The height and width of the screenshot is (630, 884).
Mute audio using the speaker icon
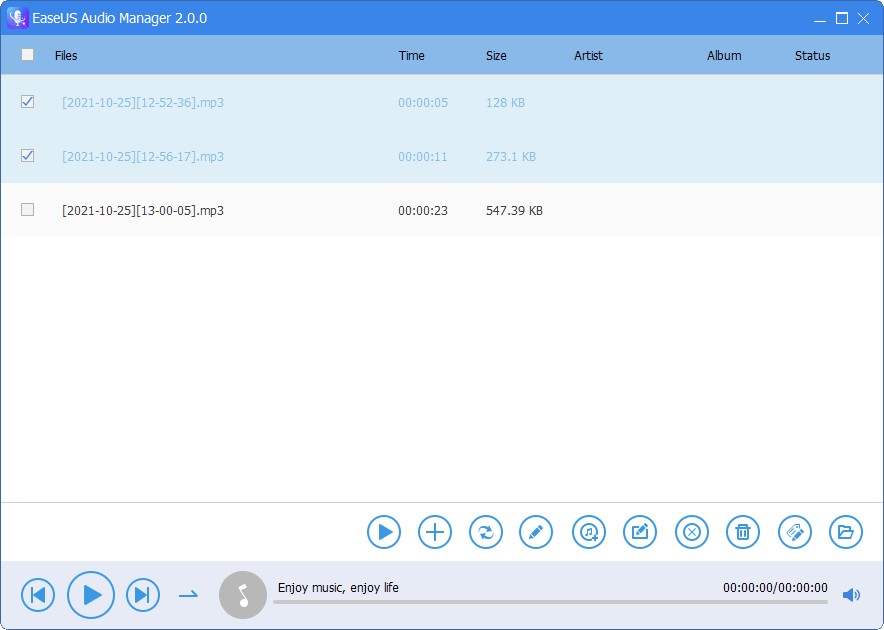pos(851,596)
